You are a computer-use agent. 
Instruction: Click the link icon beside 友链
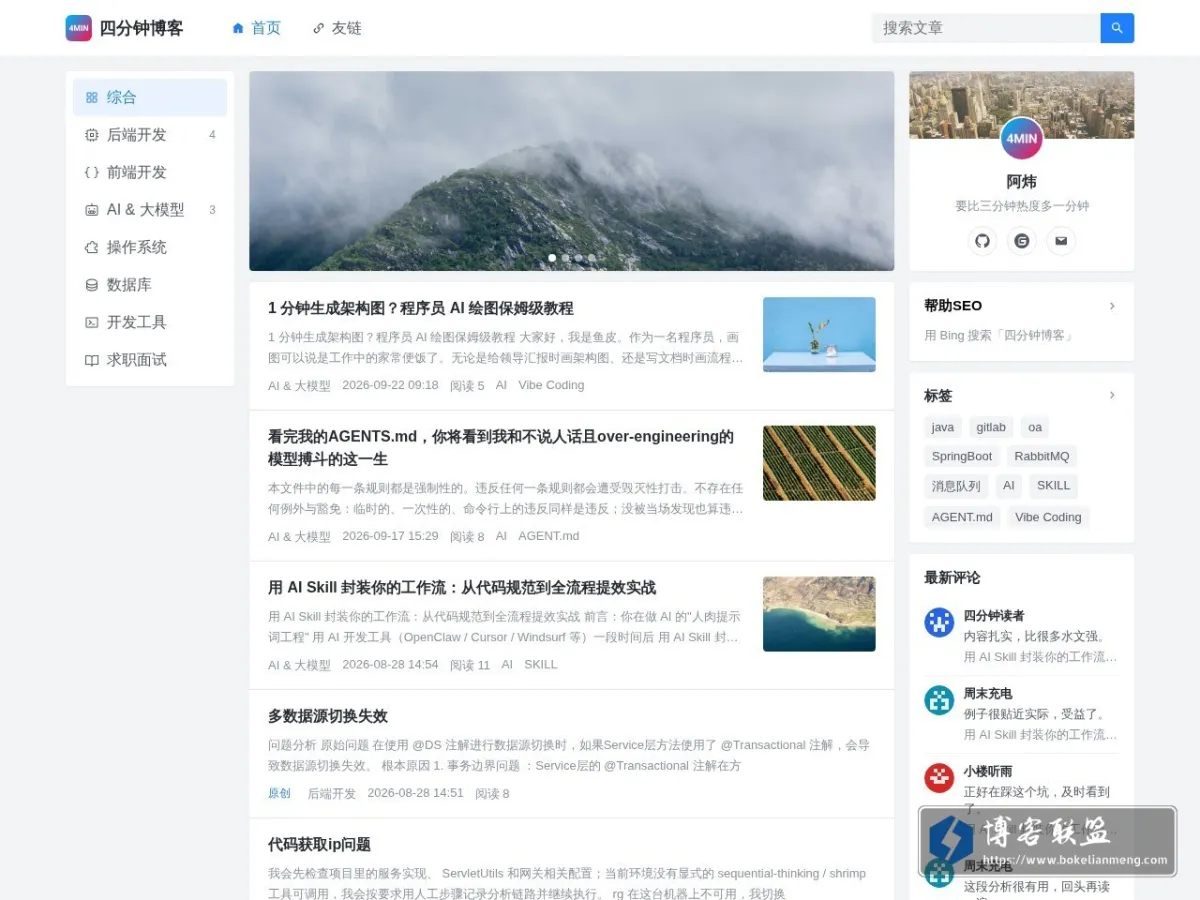[x=318, y=28]
